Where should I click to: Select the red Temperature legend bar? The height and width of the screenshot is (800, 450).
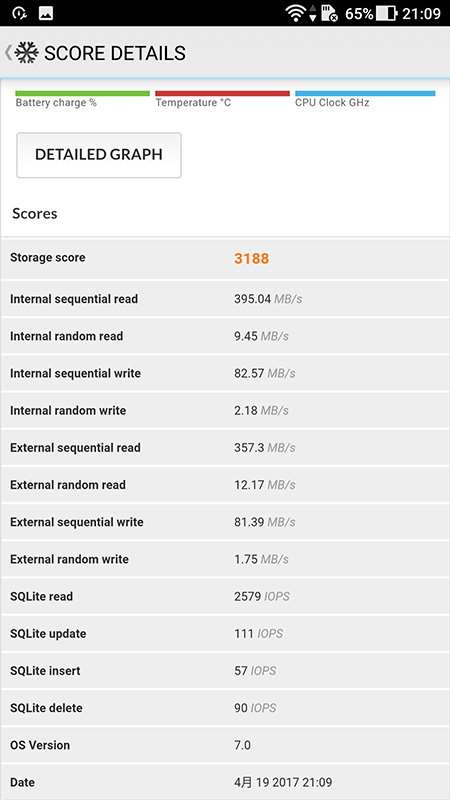222,94
